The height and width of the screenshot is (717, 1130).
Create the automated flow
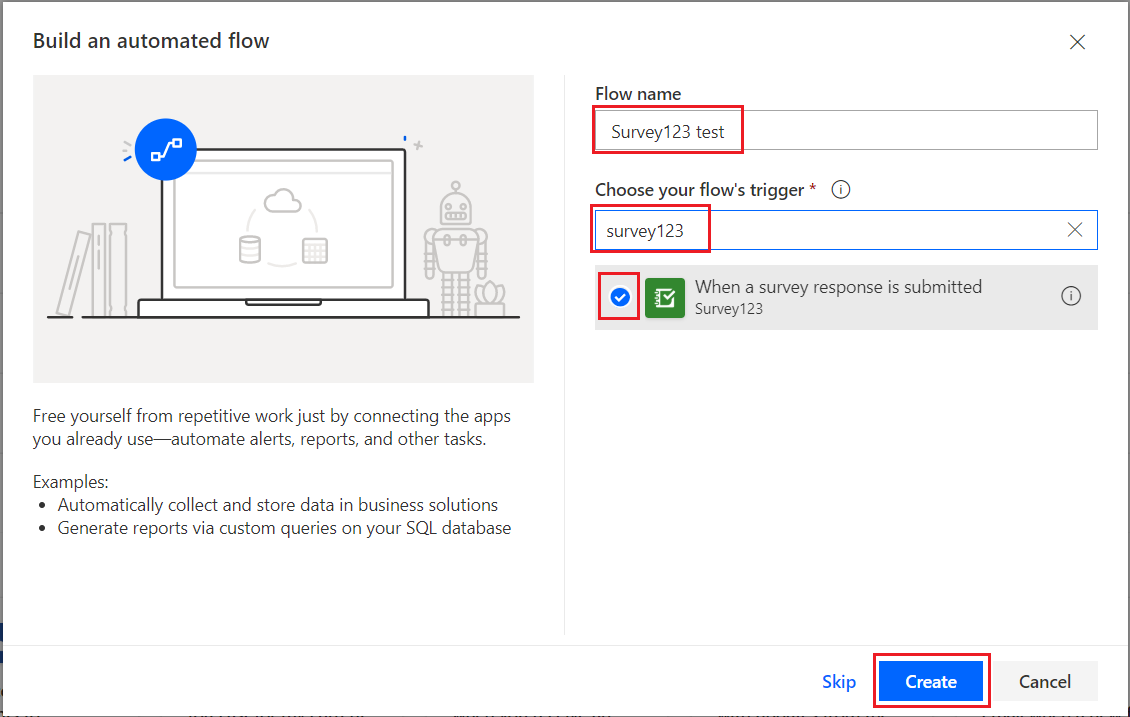tap(931, 681)
